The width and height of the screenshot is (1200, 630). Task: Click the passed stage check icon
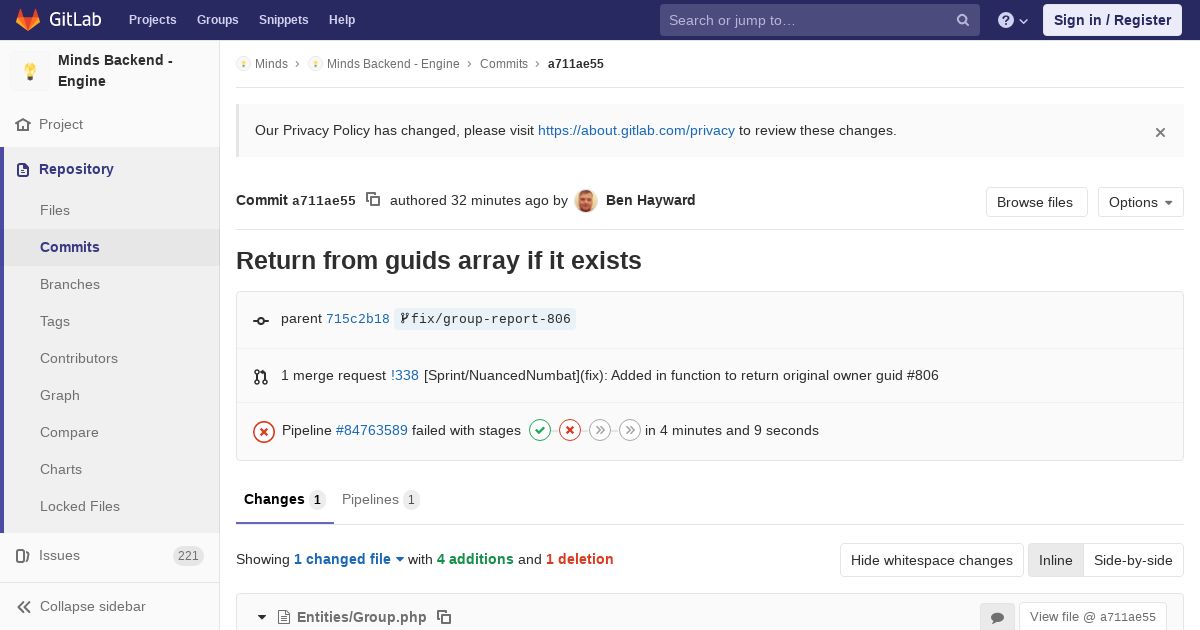pyautogui.click(x=540, y=430)
